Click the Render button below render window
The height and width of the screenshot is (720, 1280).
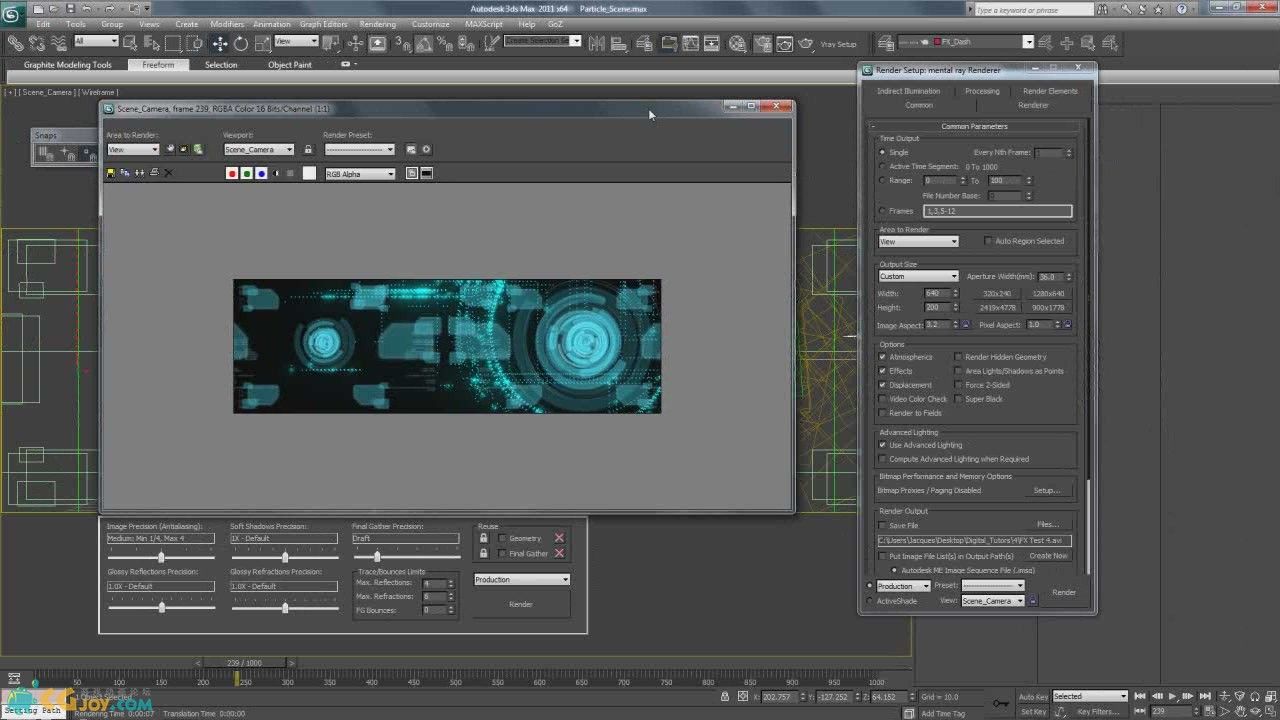[521, 604]
